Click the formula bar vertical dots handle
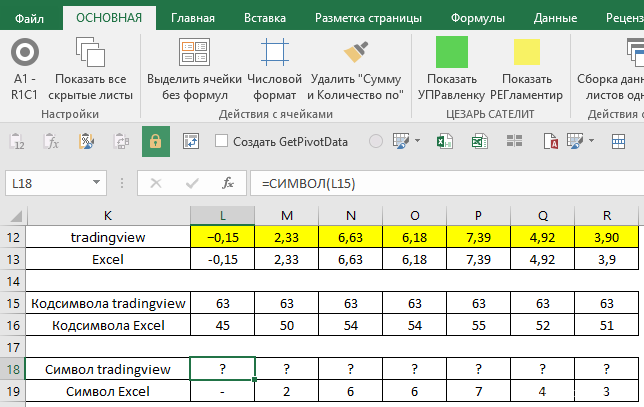The height and width of the screenshot is (407, 644). tap(122, 183)
